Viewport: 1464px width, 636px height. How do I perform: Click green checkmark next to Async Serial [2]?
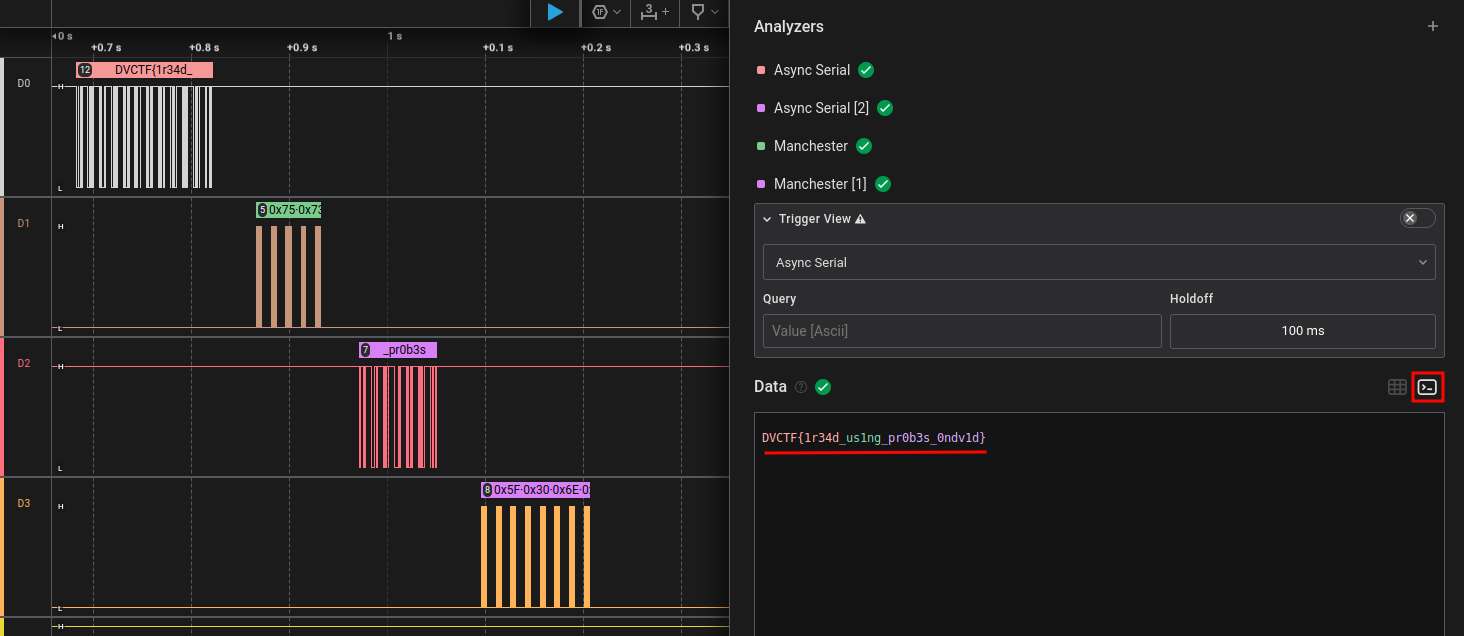point(885,108)
